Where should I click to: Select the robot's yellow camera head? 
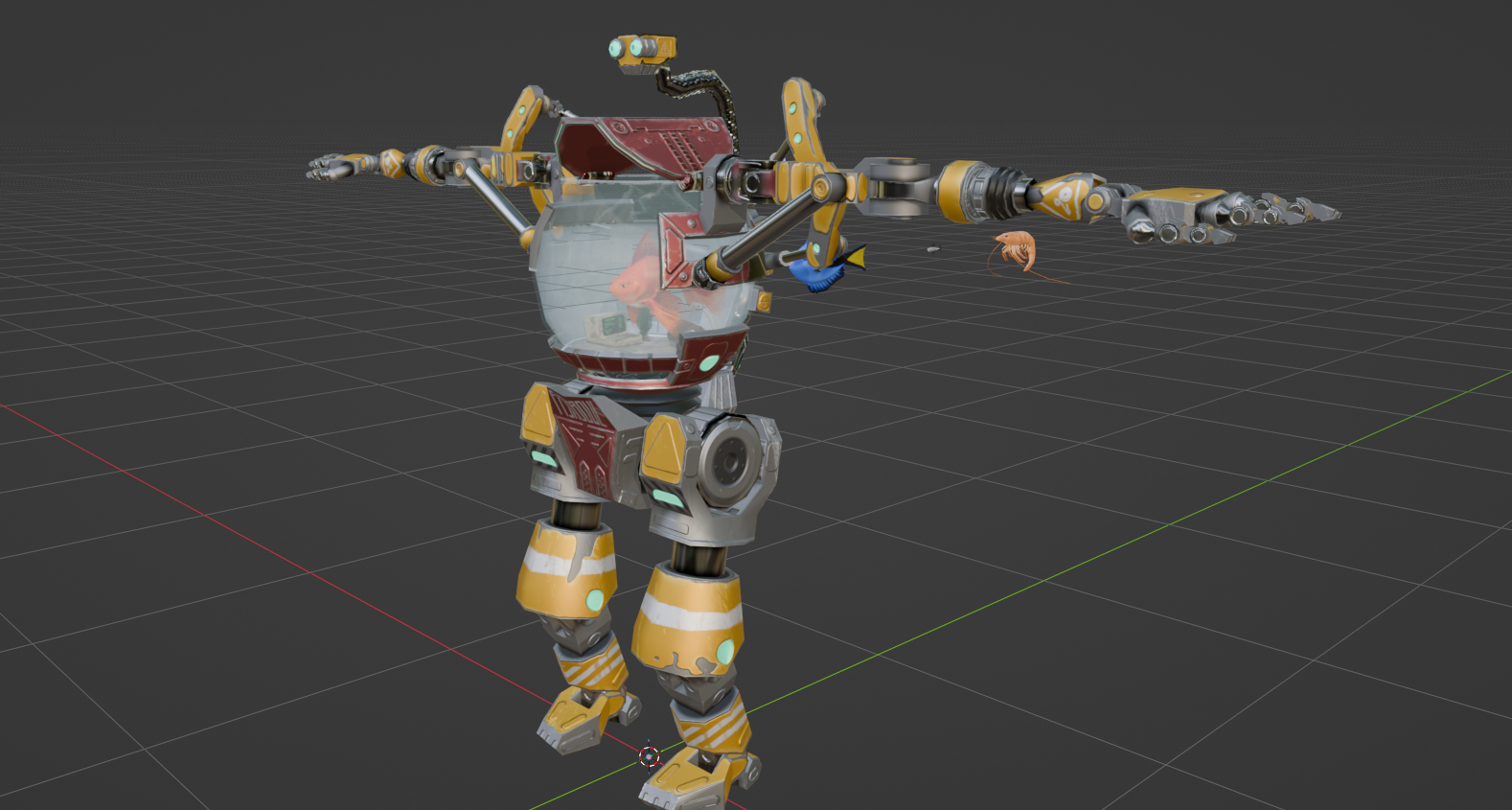[x=643, y=54]
